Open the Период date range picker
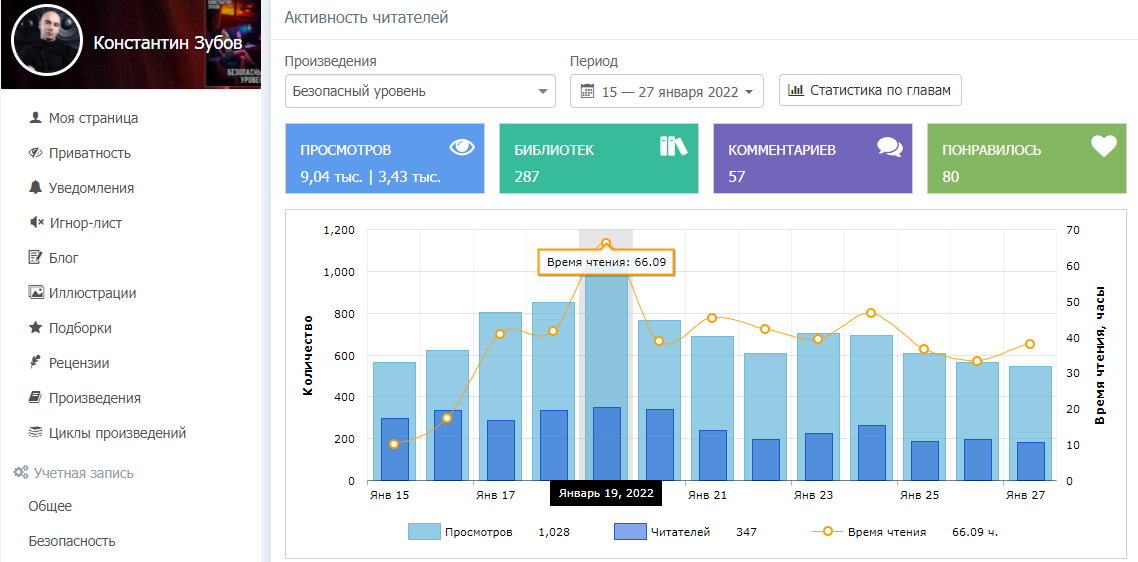This screenshot has width=1138, height=562. (666, 91)
